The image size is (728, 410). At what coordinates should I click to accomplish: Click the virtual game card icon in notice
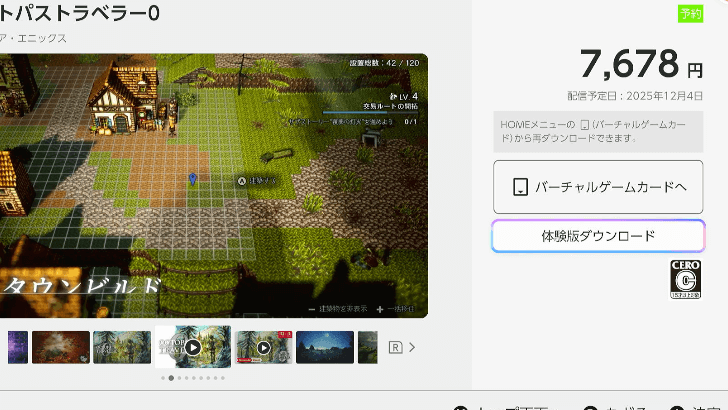(x=585, y=124)
